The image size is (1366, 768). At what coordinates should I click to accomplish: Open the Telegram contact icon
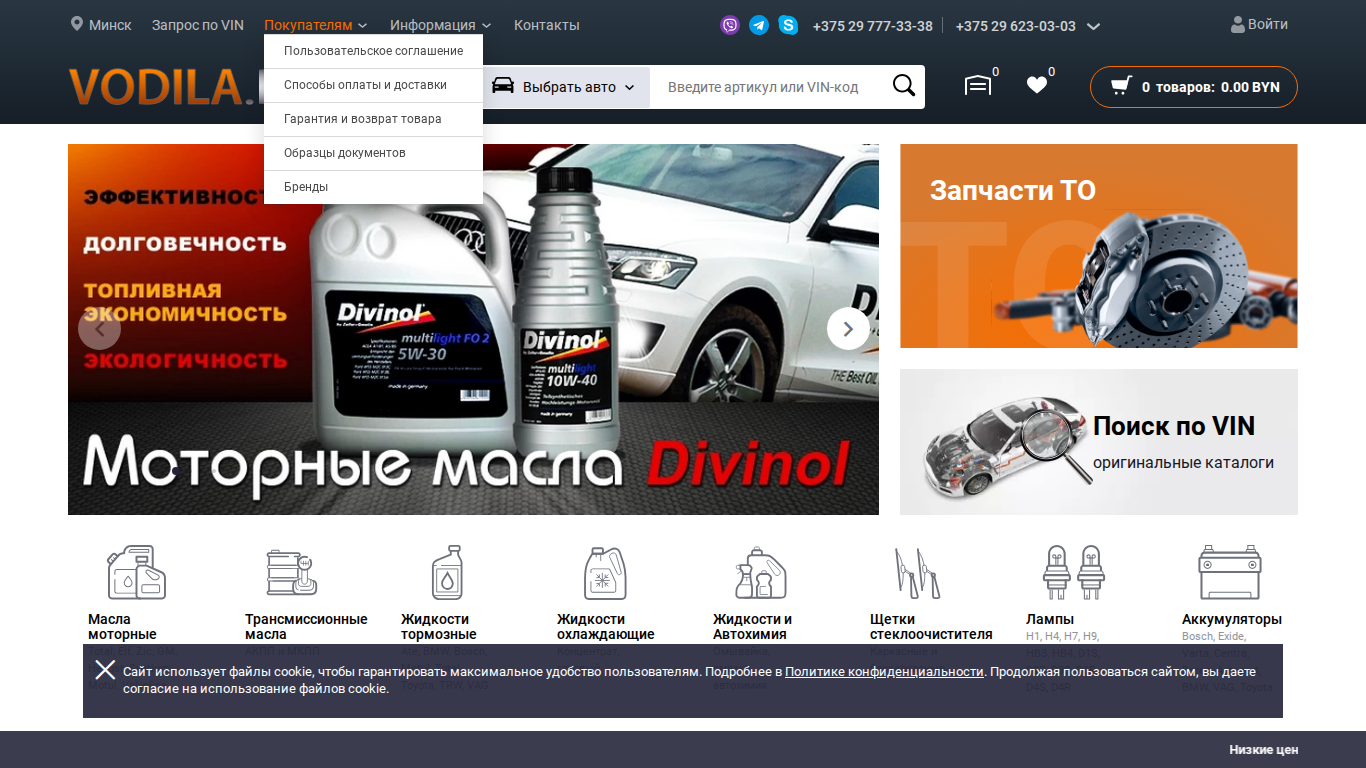[759, 26]
